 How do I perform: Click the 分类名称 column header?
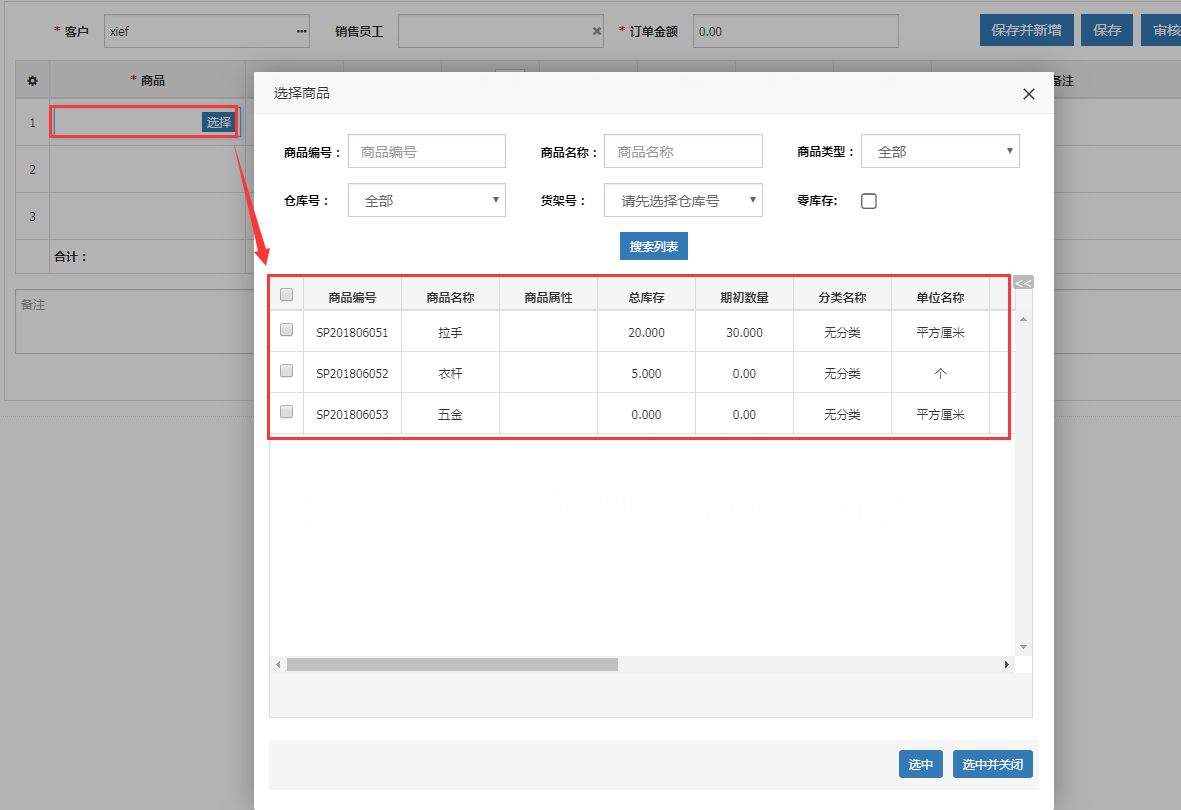pos(842,298)
